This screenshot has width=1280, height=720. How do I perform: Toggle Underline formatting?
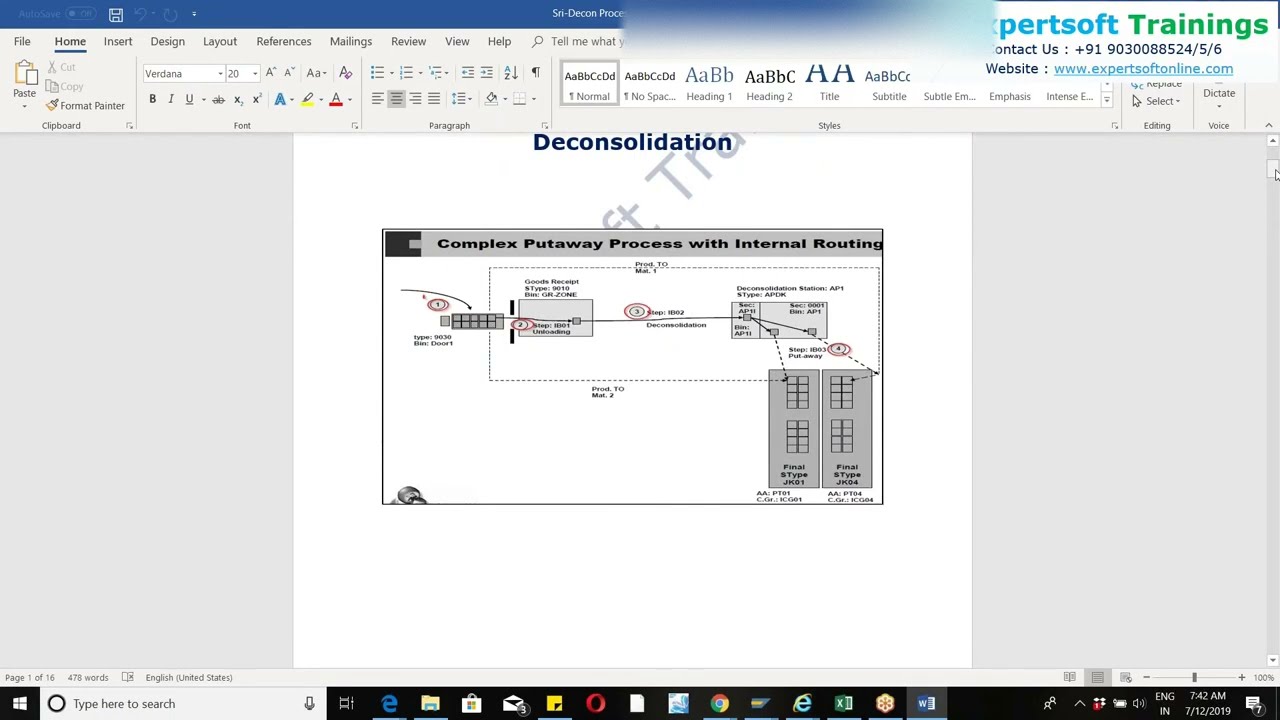(x=189, y=99)
